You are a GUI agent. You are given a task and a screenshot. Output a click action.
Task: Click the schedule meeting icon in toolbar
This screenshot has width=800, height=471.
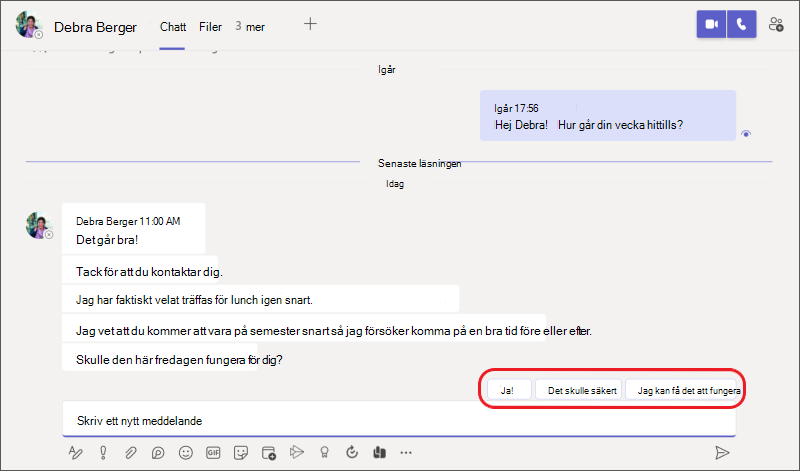(268, 453)
